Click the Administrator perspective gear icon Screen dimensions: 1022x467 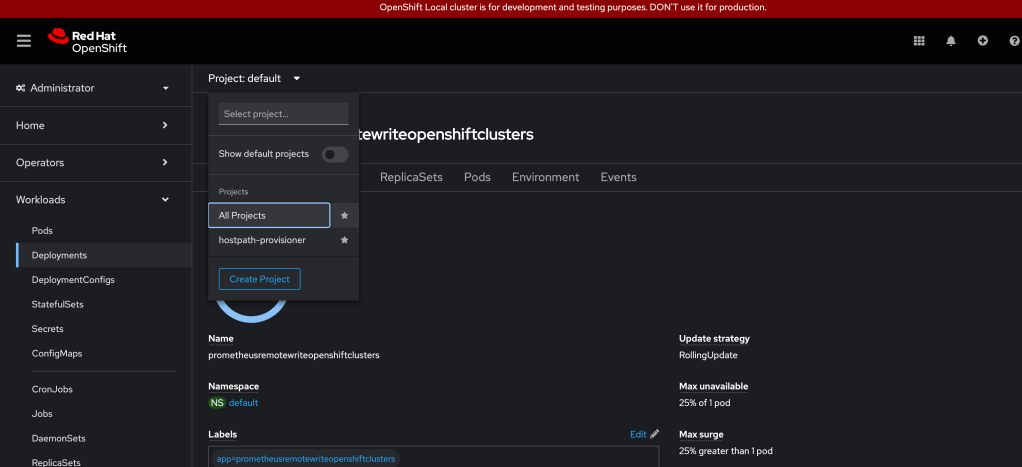pyautogui.click(x=21, y=88)
